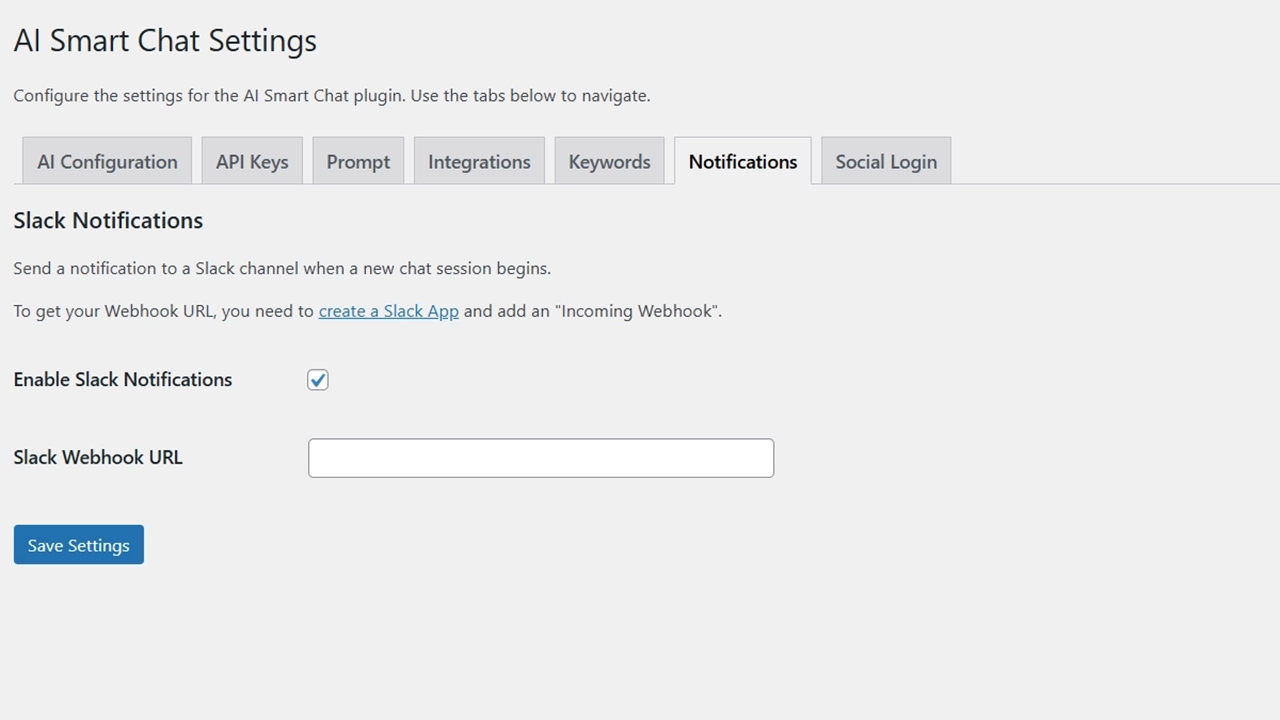Click the quoted "Incoming Webhook" text
1280x720 pixels.
[x=638, y=311]
